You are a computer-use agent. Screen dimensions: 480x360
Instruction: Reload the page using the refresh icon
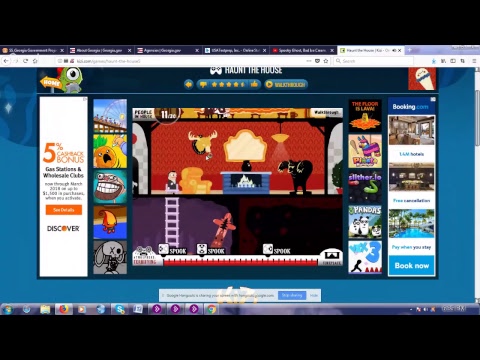tap(25, 61)
